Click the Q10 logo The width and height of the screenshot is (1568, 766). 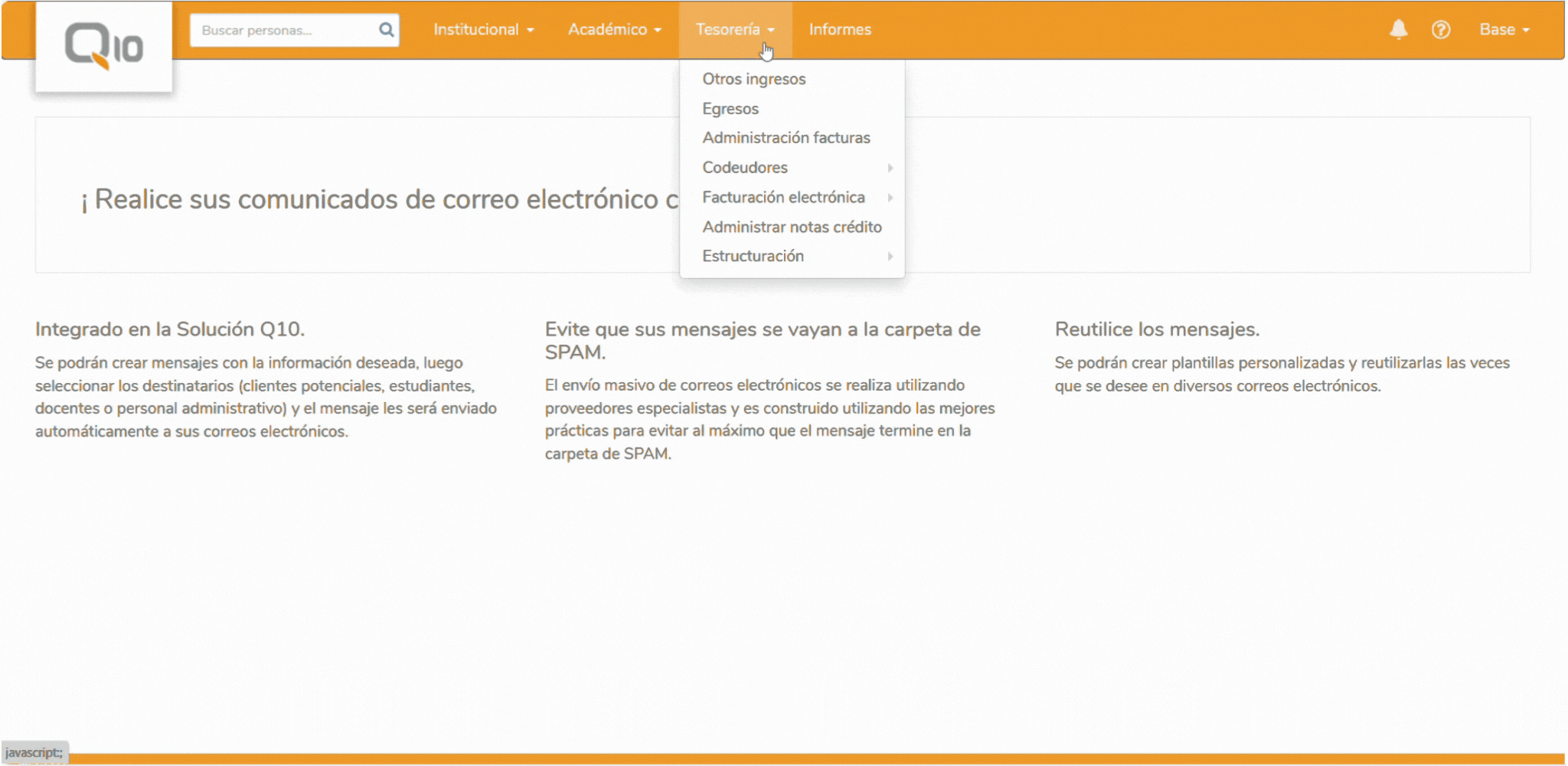click(x=103, y=46)
